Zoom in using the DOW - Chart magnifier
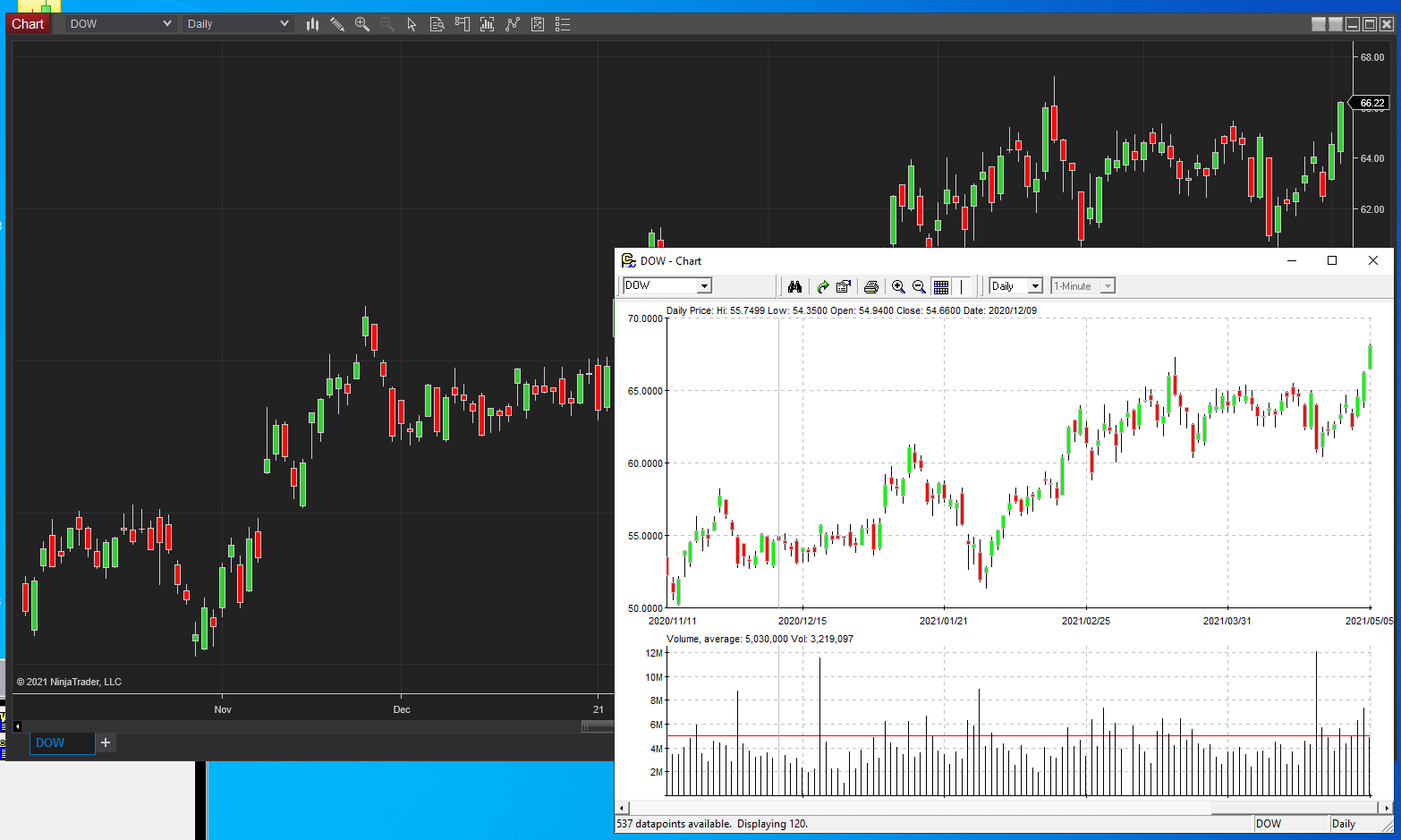1401x840 pixels. pyautogui.click(x=898, y=286)
